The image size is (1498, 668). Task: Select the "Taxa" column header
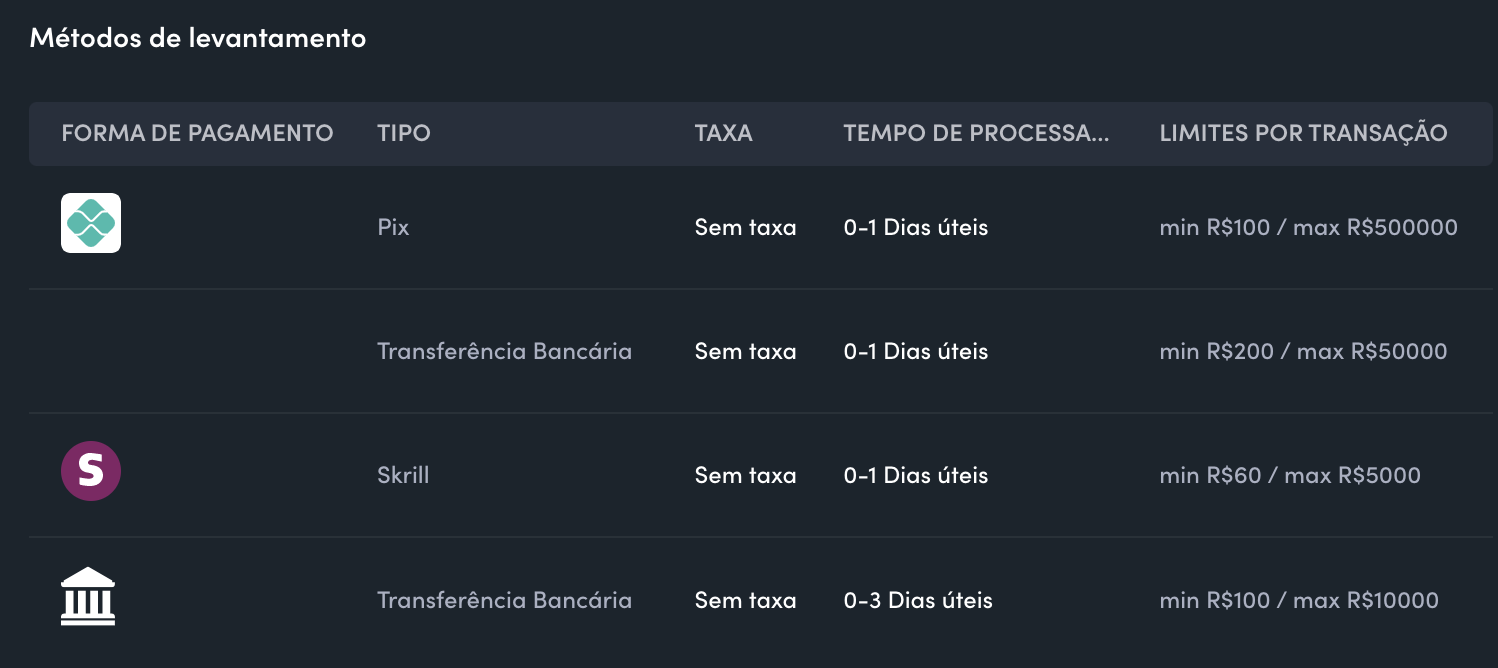click(723, 133)
